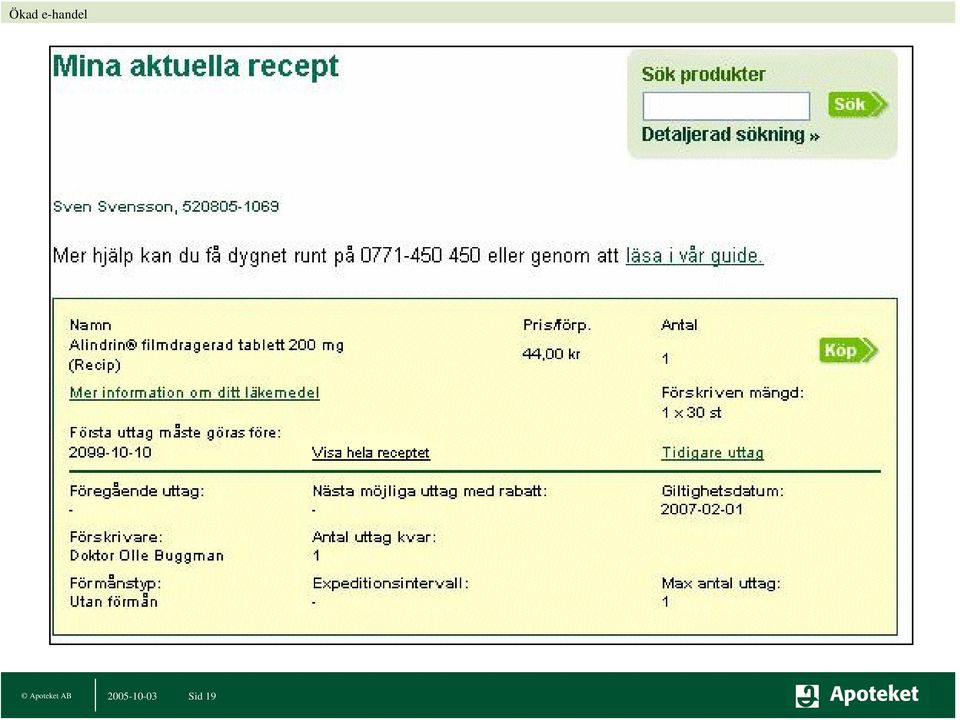Click Förskriven mängd value 1 x 30 st
This screenshot has height=720, width=960.
point(691,413)
